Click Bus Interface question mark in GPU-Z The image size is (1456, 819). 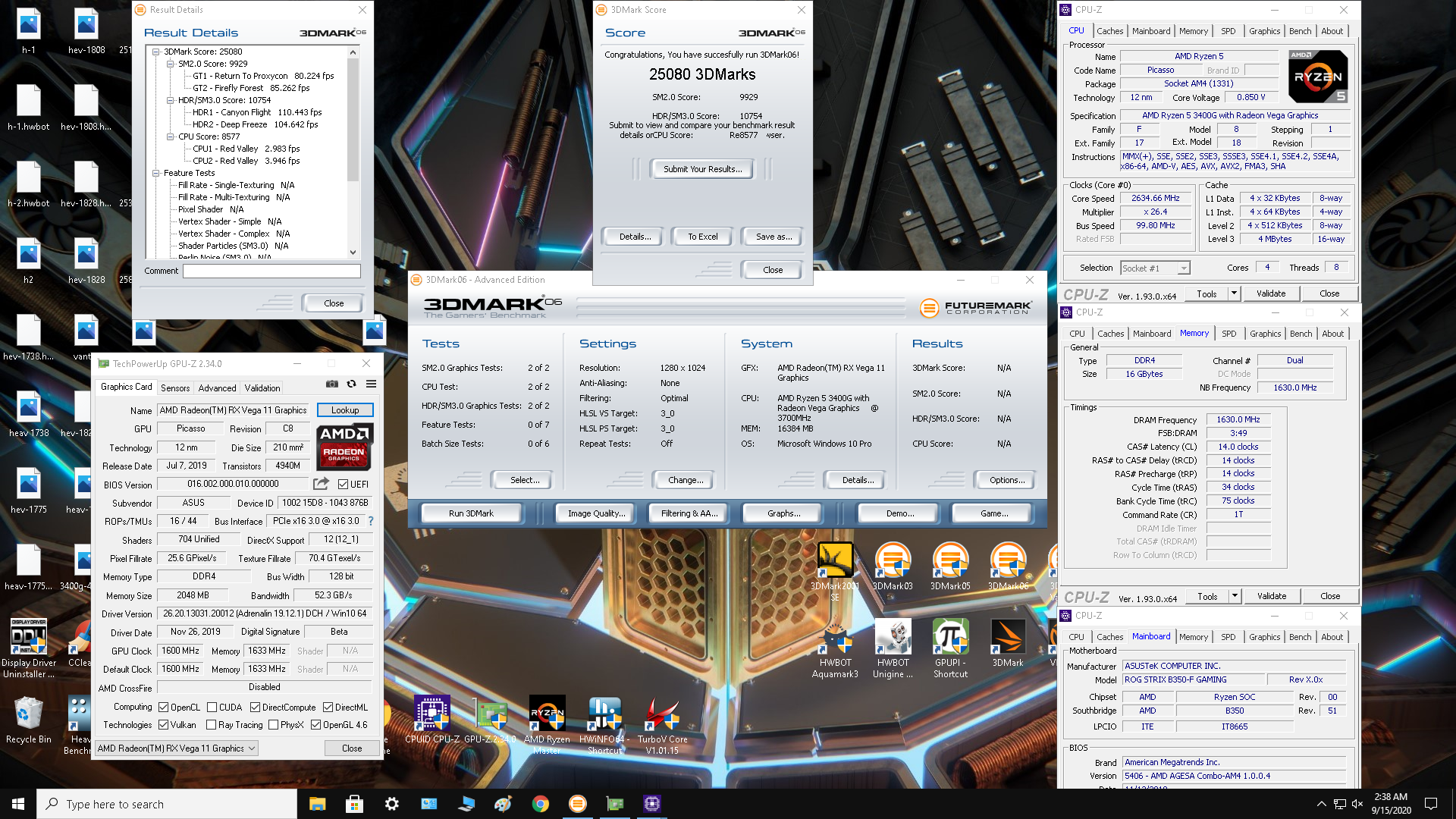[371, 522]
